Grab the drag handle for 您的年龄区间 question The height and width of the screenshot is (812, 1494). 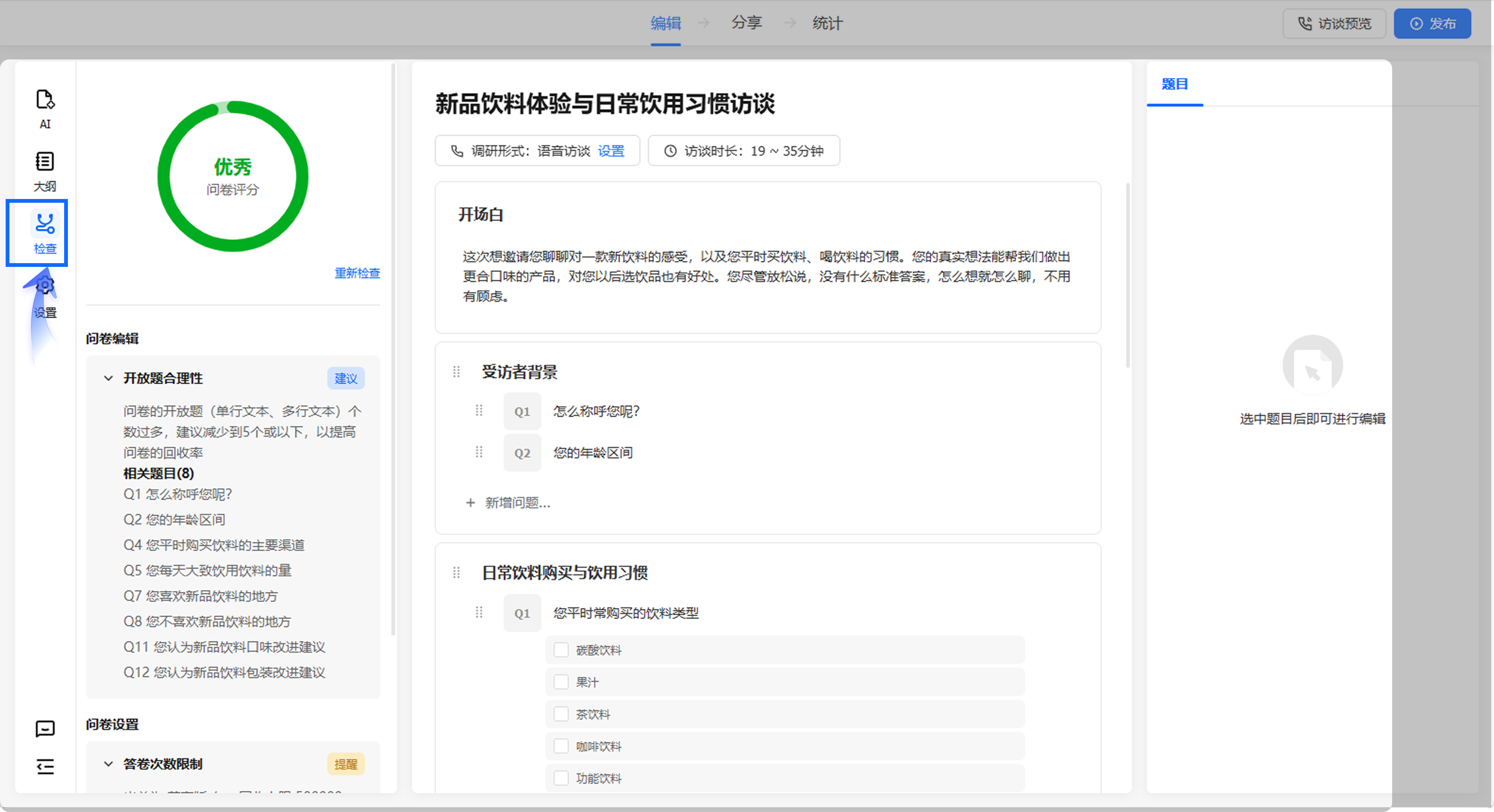click(x=479, y=452)
